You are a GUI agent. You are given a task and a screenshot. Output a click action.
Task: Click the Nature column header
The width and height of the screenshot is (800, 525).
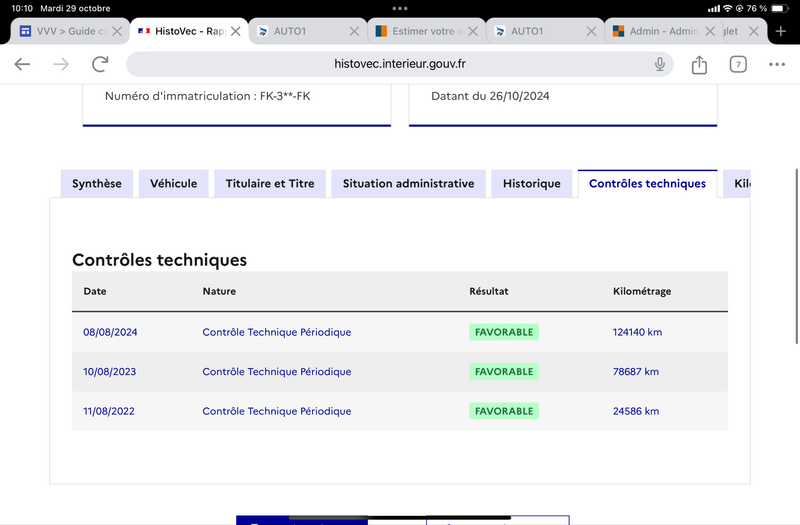(219, 291)
